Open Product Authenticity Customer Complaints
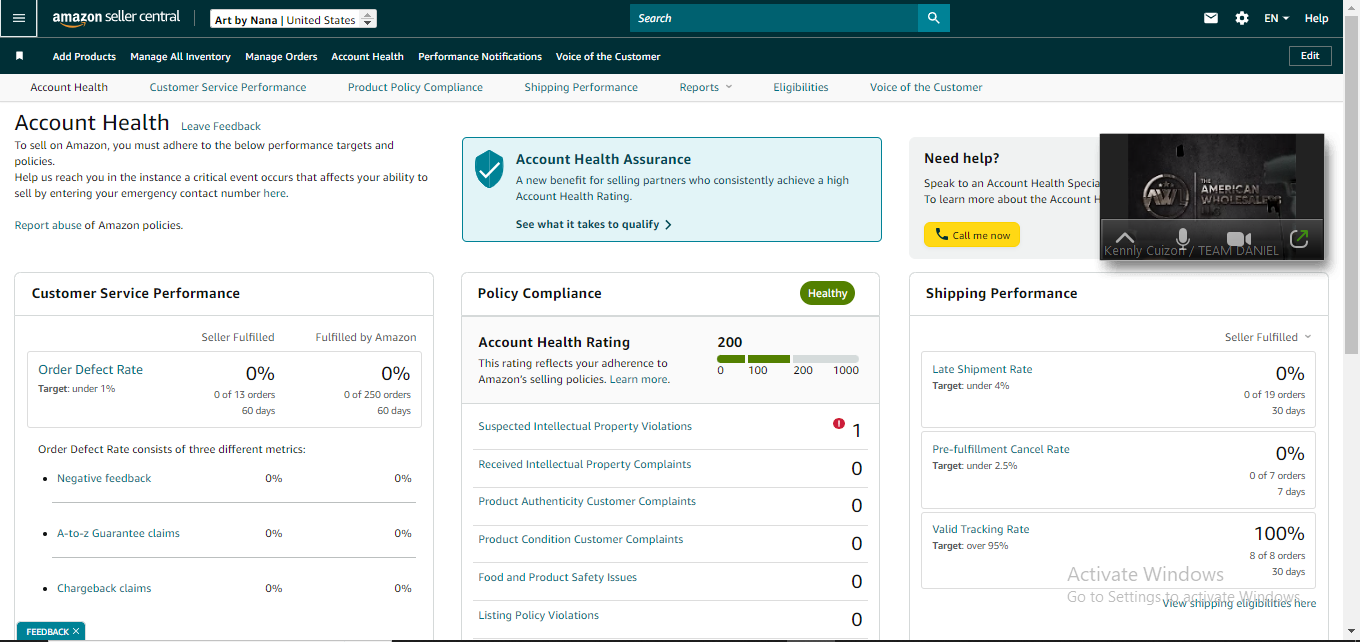The image size is (1360, 642). coord(587,501)
